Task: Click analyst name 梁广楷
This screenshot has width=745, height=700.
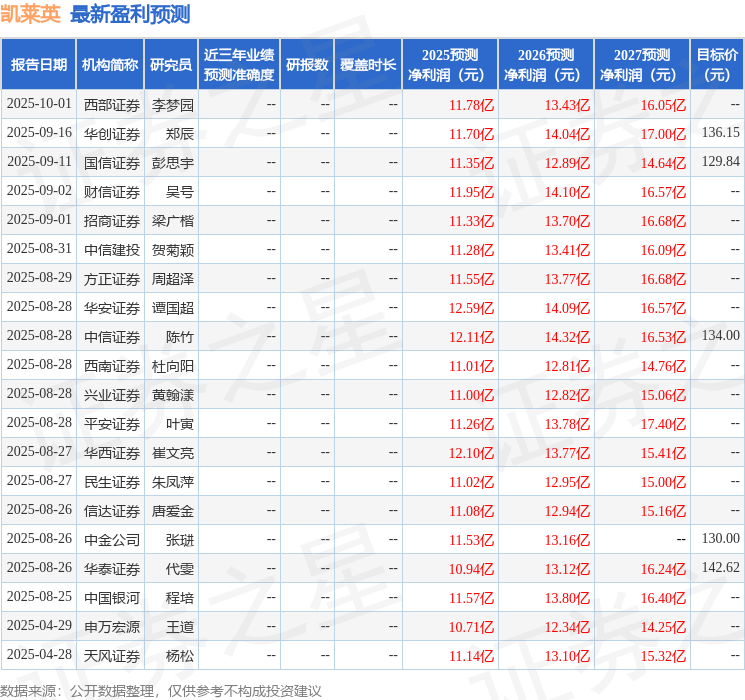Action: (173, 221)
